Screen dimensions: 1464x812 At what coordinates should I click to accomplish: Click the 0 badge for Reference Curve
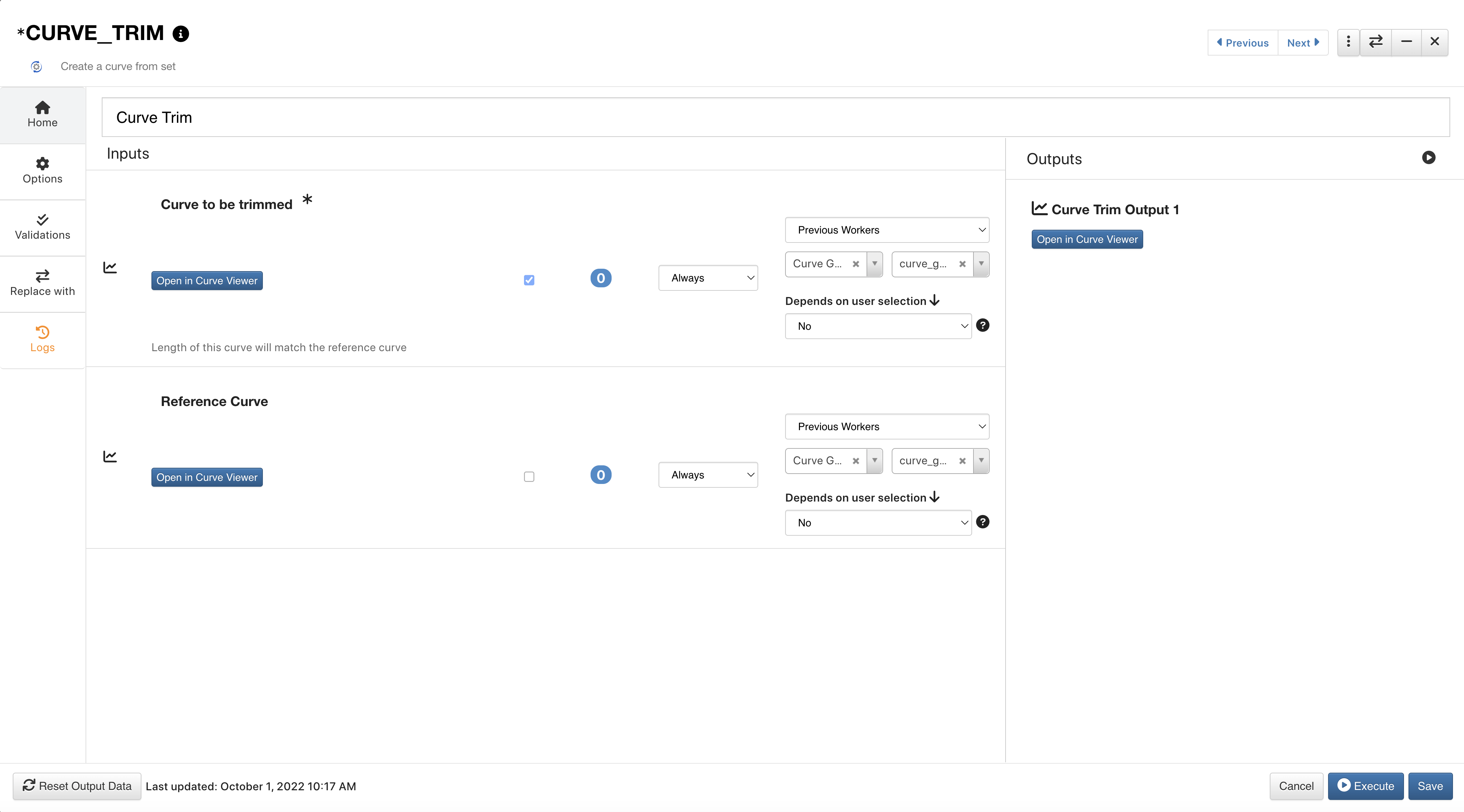(x=601, y=475)
